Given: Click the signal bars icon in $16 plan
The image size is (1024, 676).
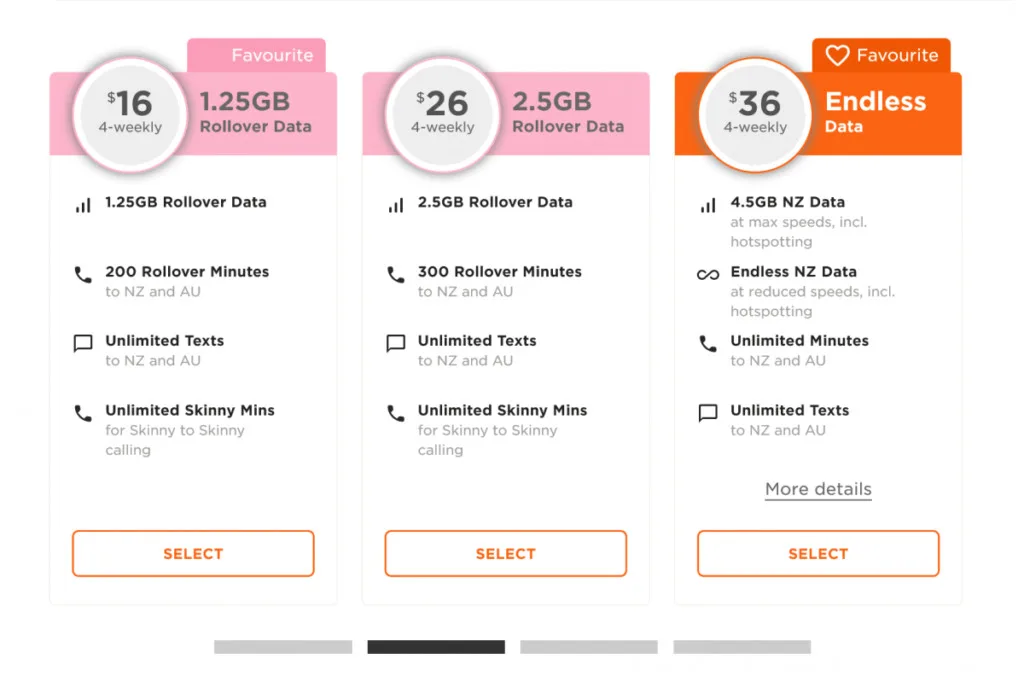Looking at the screenshot, I should 83,205.
